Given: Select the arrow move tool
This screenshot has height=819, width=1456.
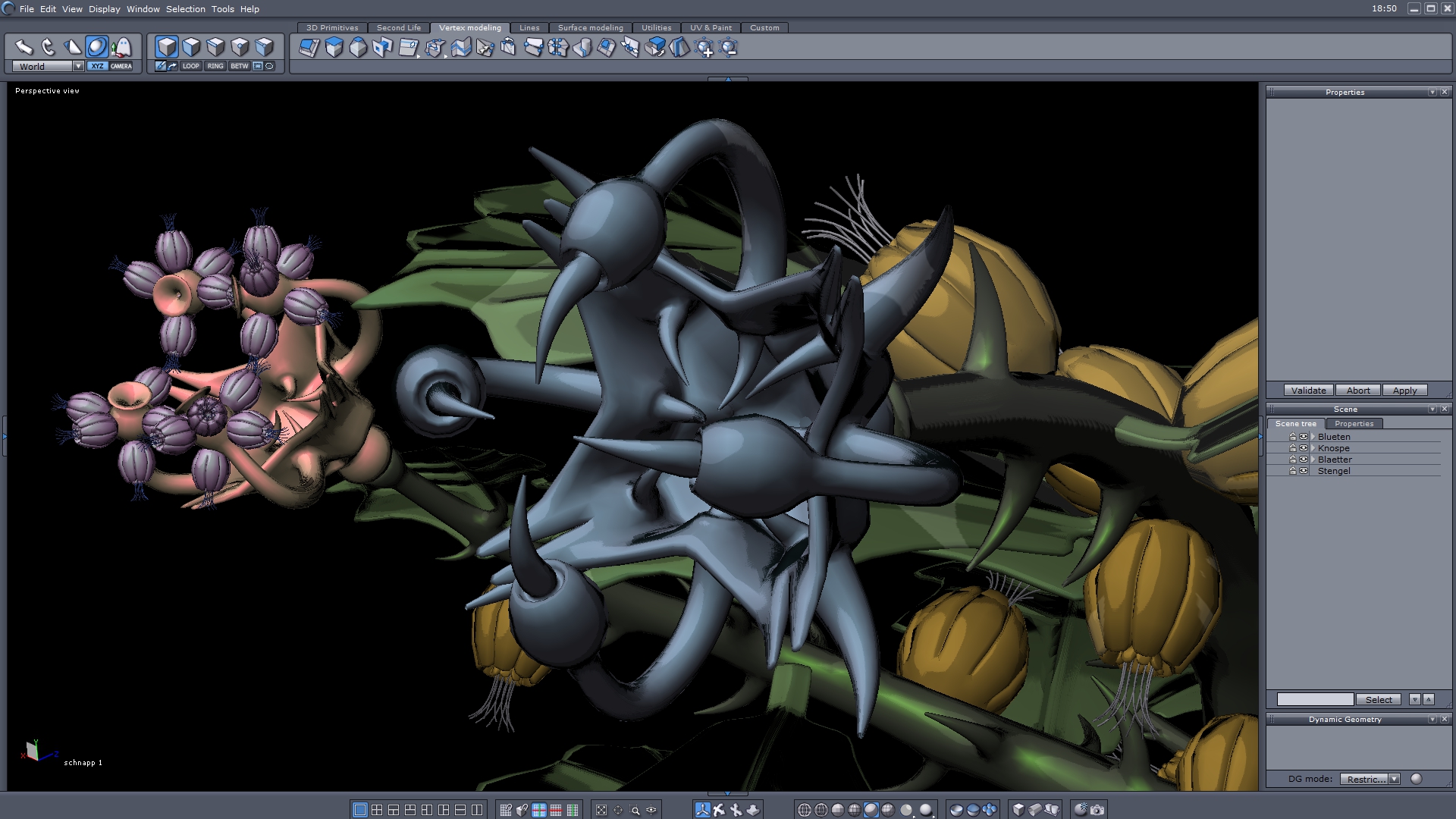Looking at the screenshot, I should pyautogui.click(x=24, y=47).
